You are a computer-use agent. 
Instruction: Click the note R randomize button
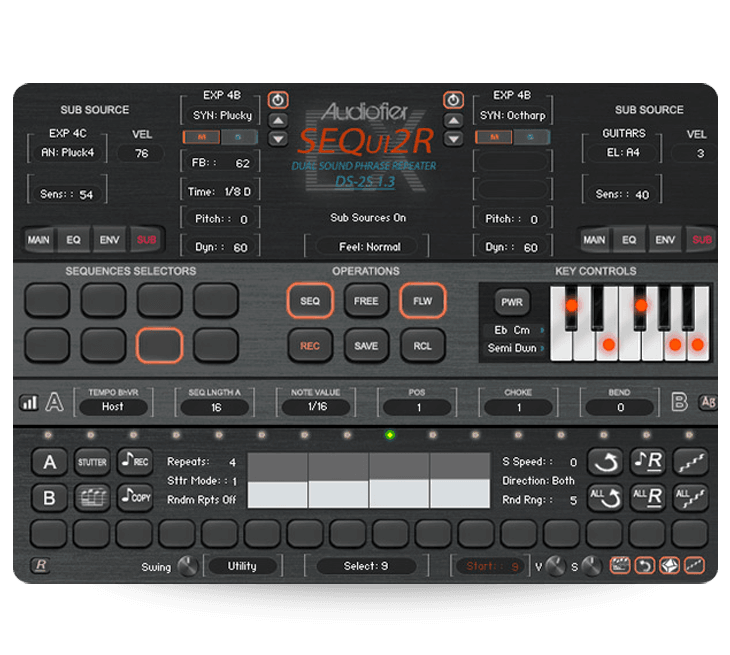(648, 461)
